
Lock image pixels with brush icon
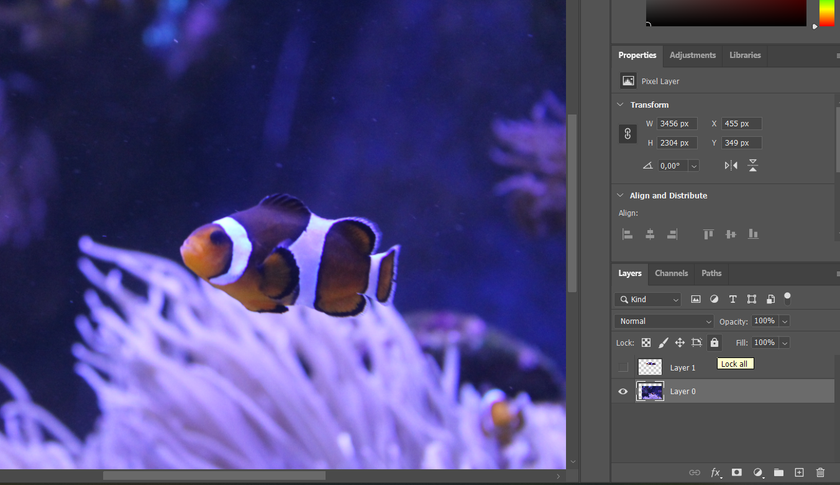(x=663, y=342)
